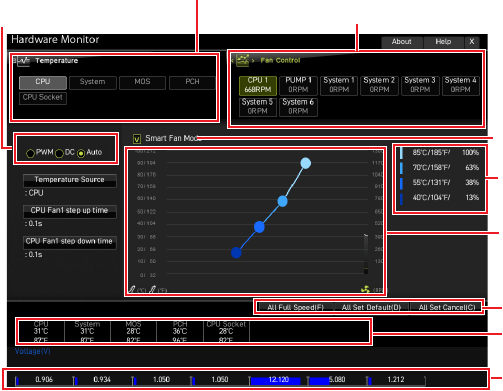Click the CPU Socket 28°C temperature readout
503x391 pixels.
(226, 332)
